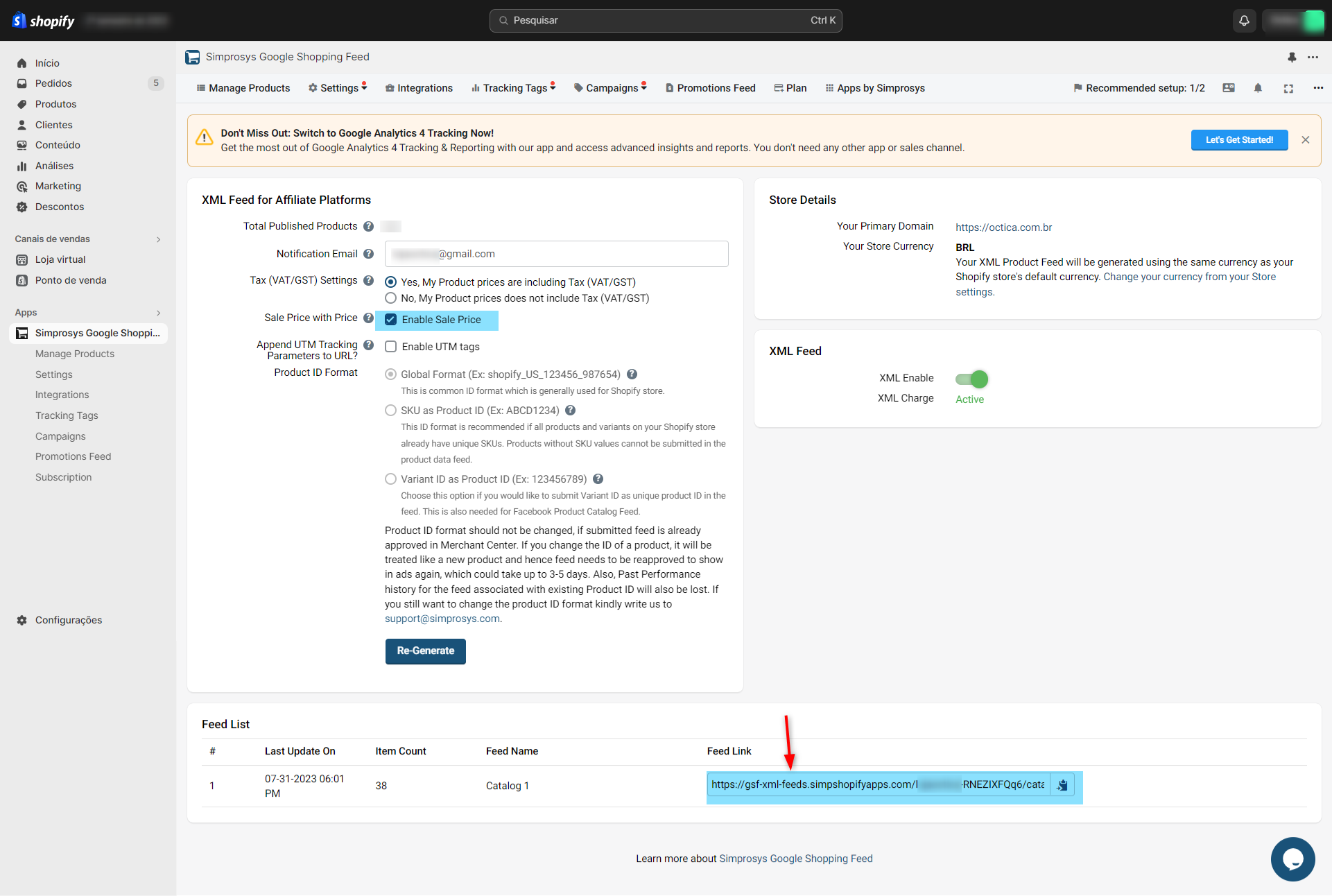Toggle fullscreen view icon in app toolbar
The width and height of the screenshot is (1332, 896).
1288,88
